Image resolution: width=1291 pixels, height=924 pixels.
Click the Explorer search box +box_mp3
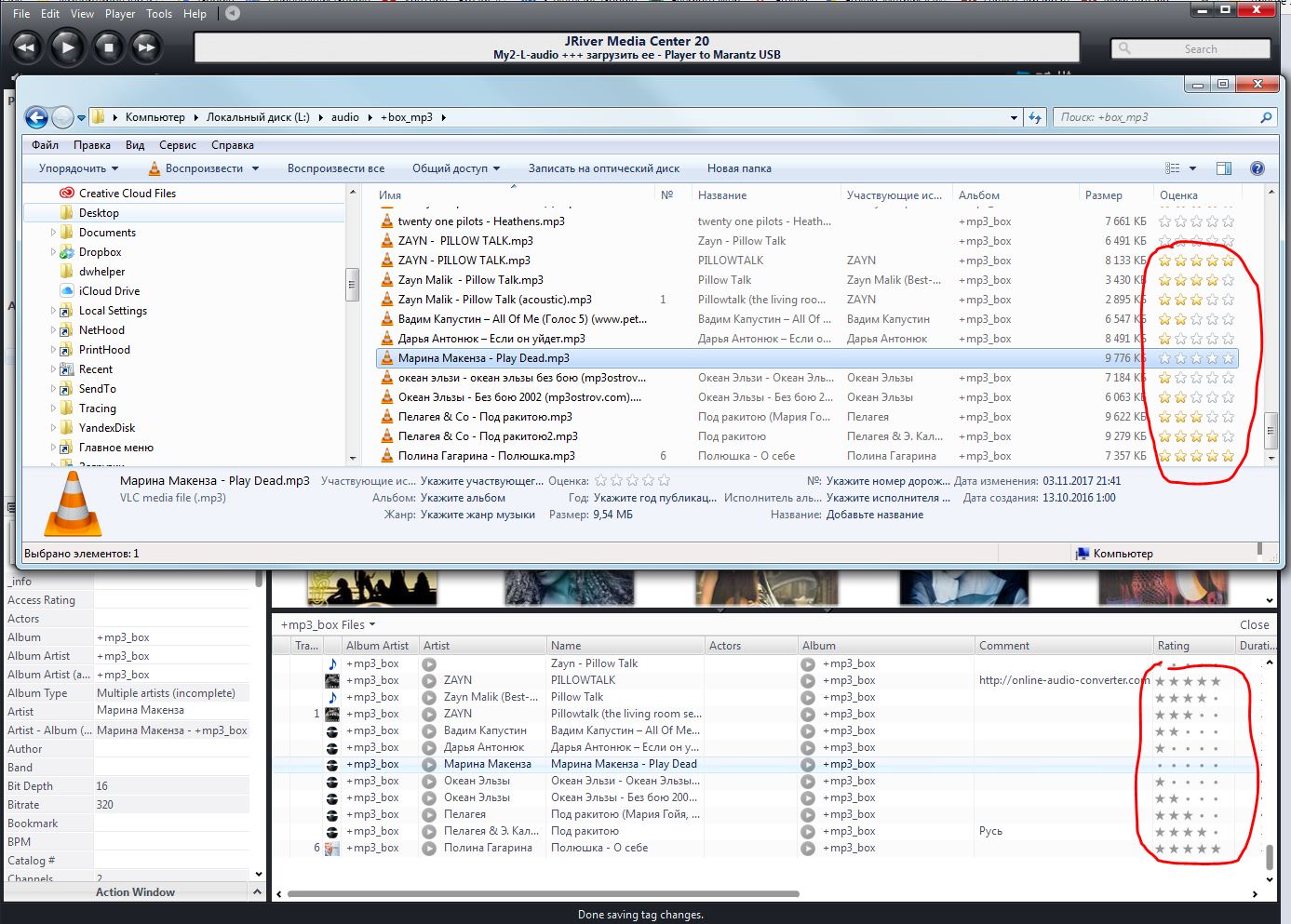pyautogui.click(x=1163, y=117)
